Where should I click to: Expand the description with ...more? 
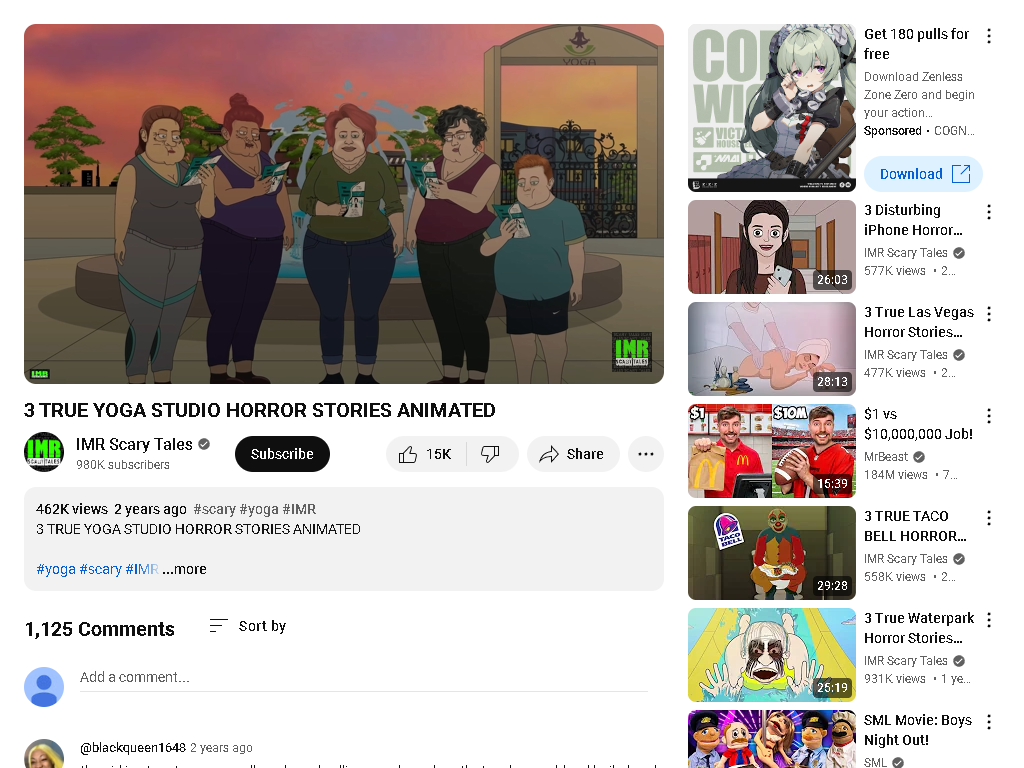coord(184,569)
